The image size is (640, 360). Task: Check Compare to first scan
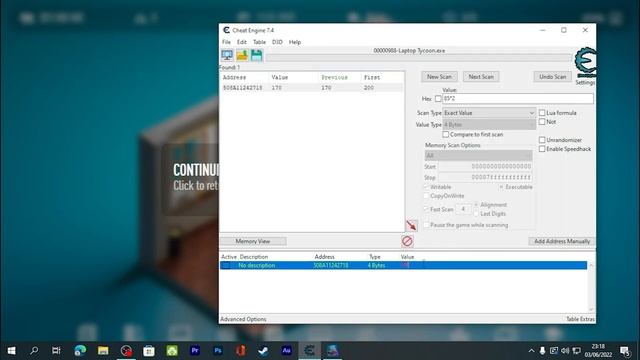pos(446,134)
